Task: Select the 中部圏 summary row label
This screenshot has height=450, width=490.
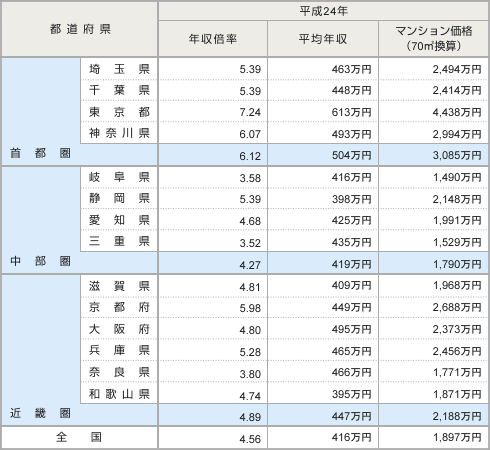Action: point(40,261)
